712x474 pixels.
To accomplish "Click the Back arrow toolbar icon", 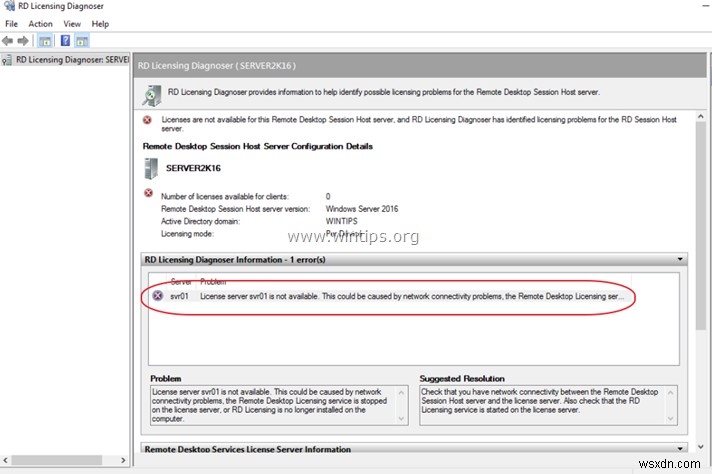I will click(x=8, y=41).
